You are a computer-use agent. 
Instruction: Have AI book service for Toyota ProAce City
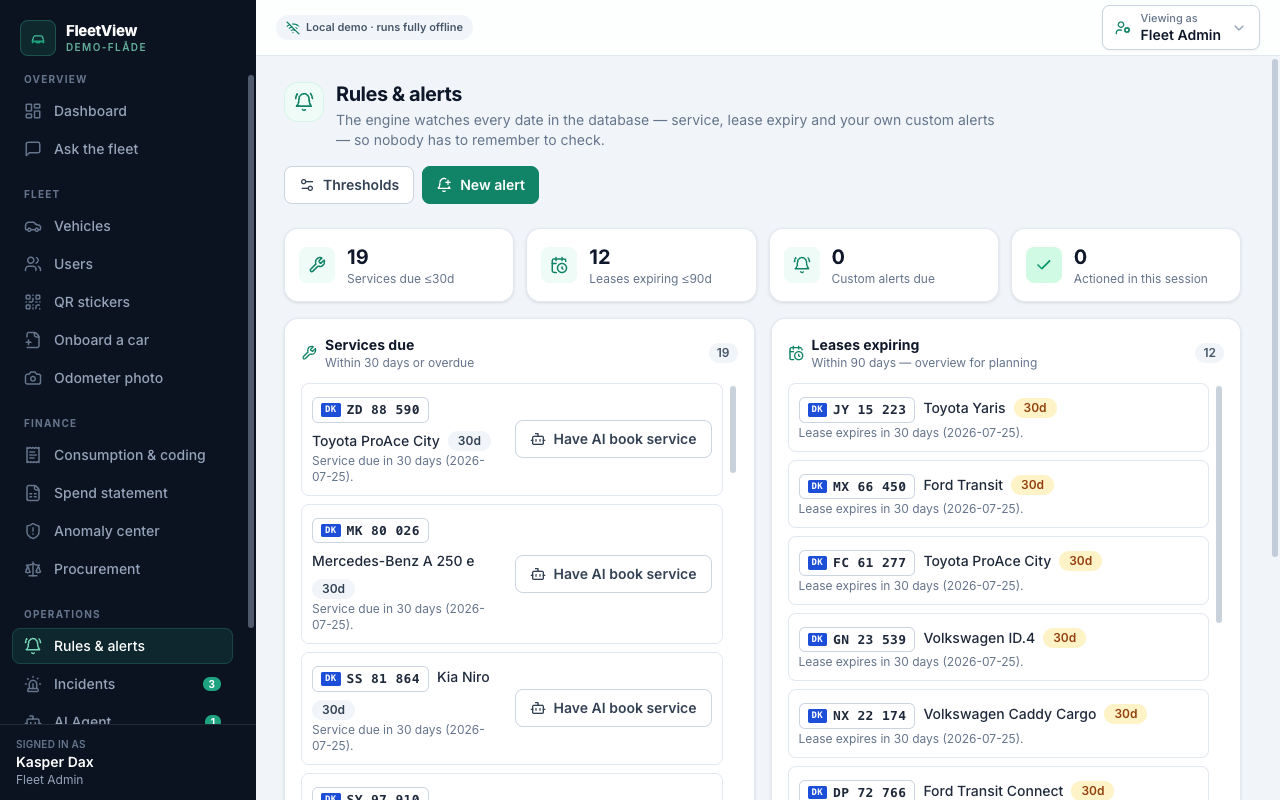pyautogui.click(x=613, y=439)
